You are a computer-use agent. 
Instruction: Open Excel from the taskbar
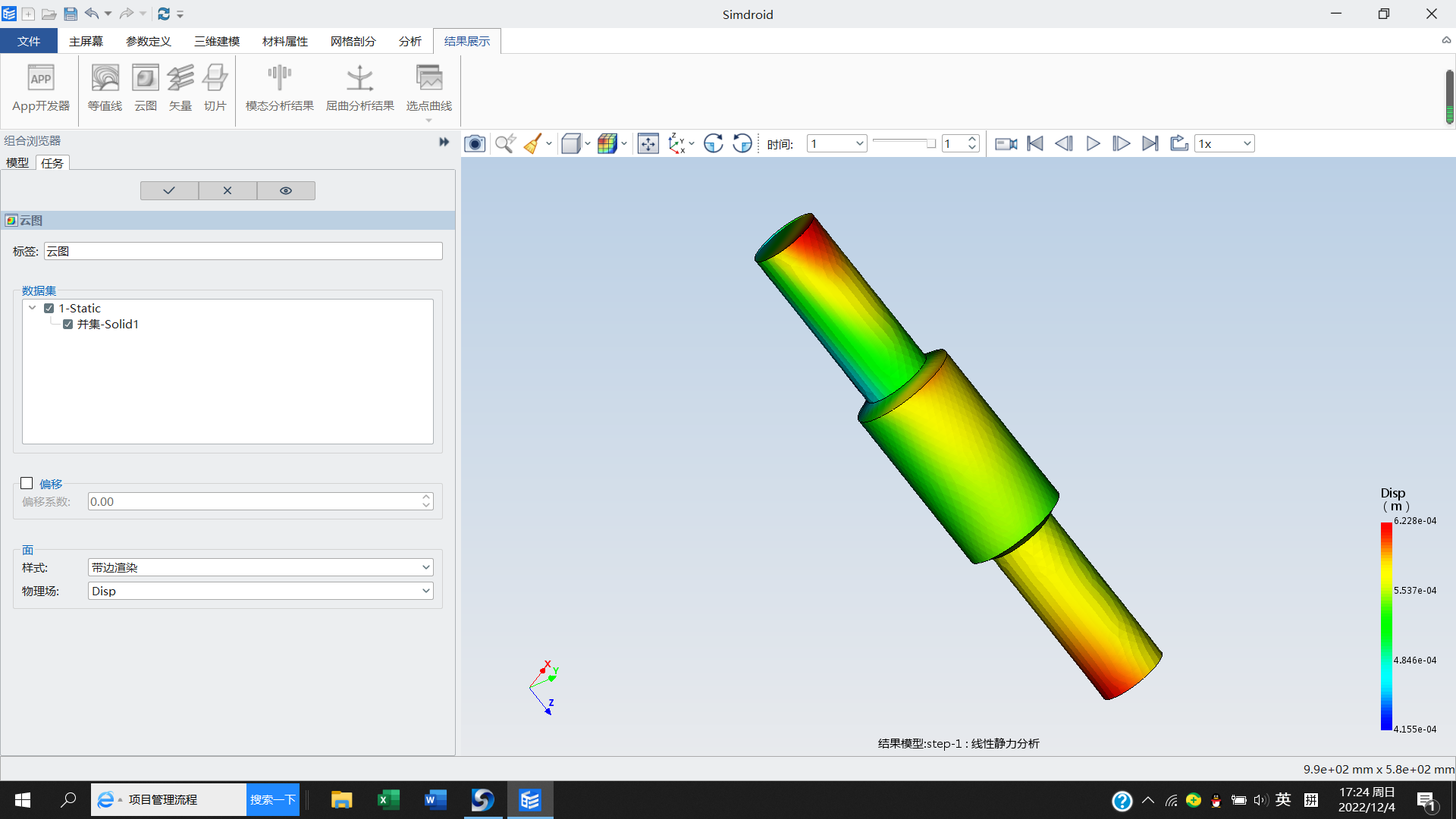click(388, 800)
